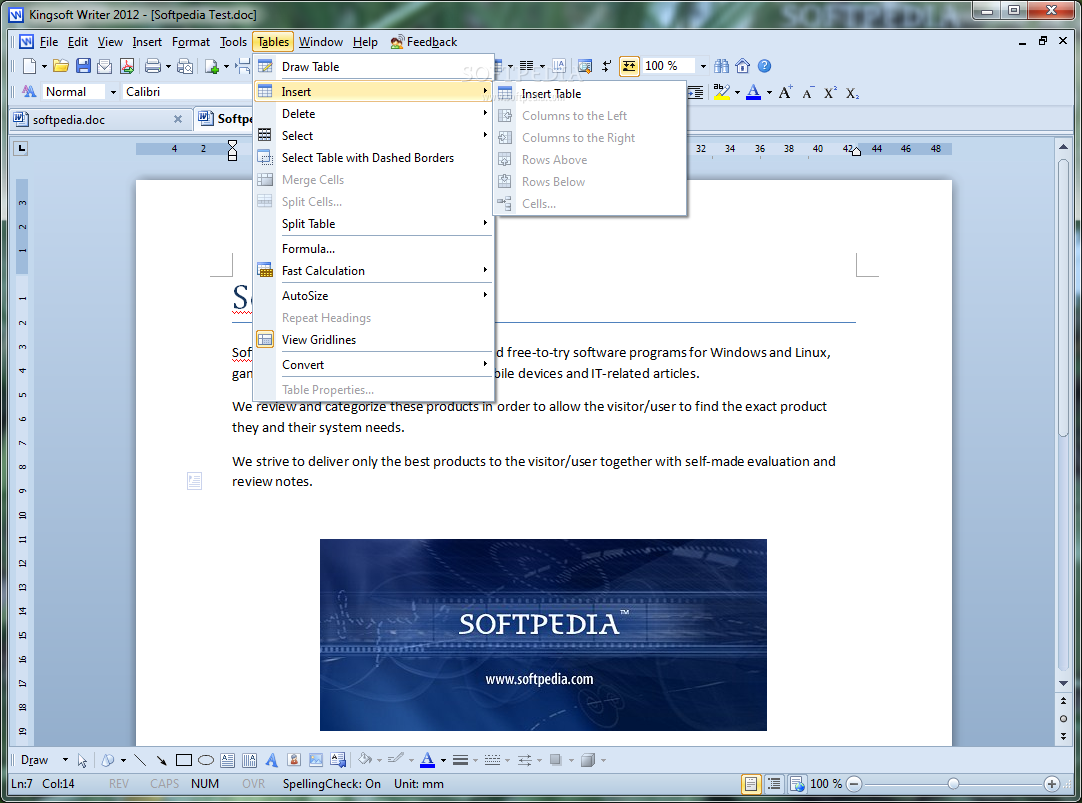The height and width of the screenshot is (803, 1082).
Task: Click the Open folder icon
Action: 61,66
